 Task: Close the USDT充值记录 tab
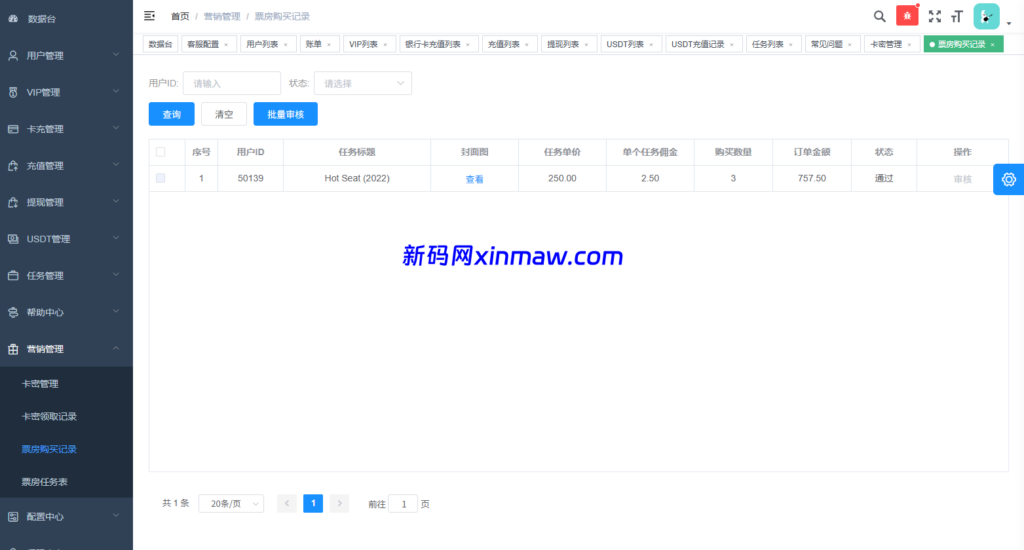[x=731, y=44]
